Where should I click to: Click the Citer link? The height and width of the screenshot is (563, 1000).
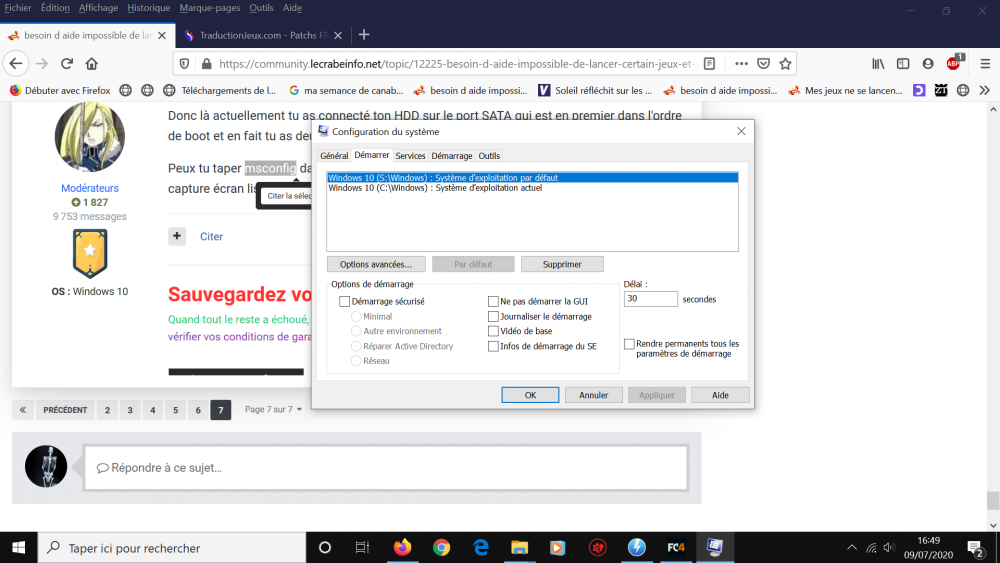[211, 237]
